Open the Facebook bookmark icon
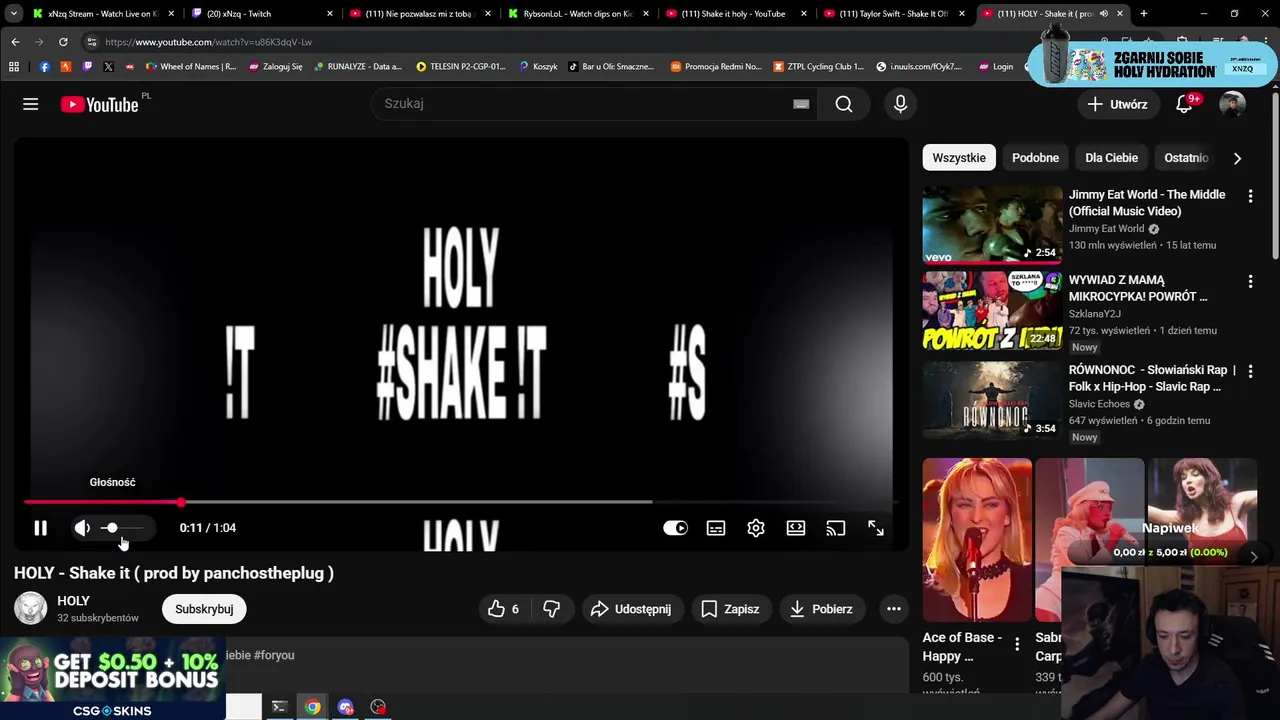This screenshot has width=1280, height=720. click(45, 67)
